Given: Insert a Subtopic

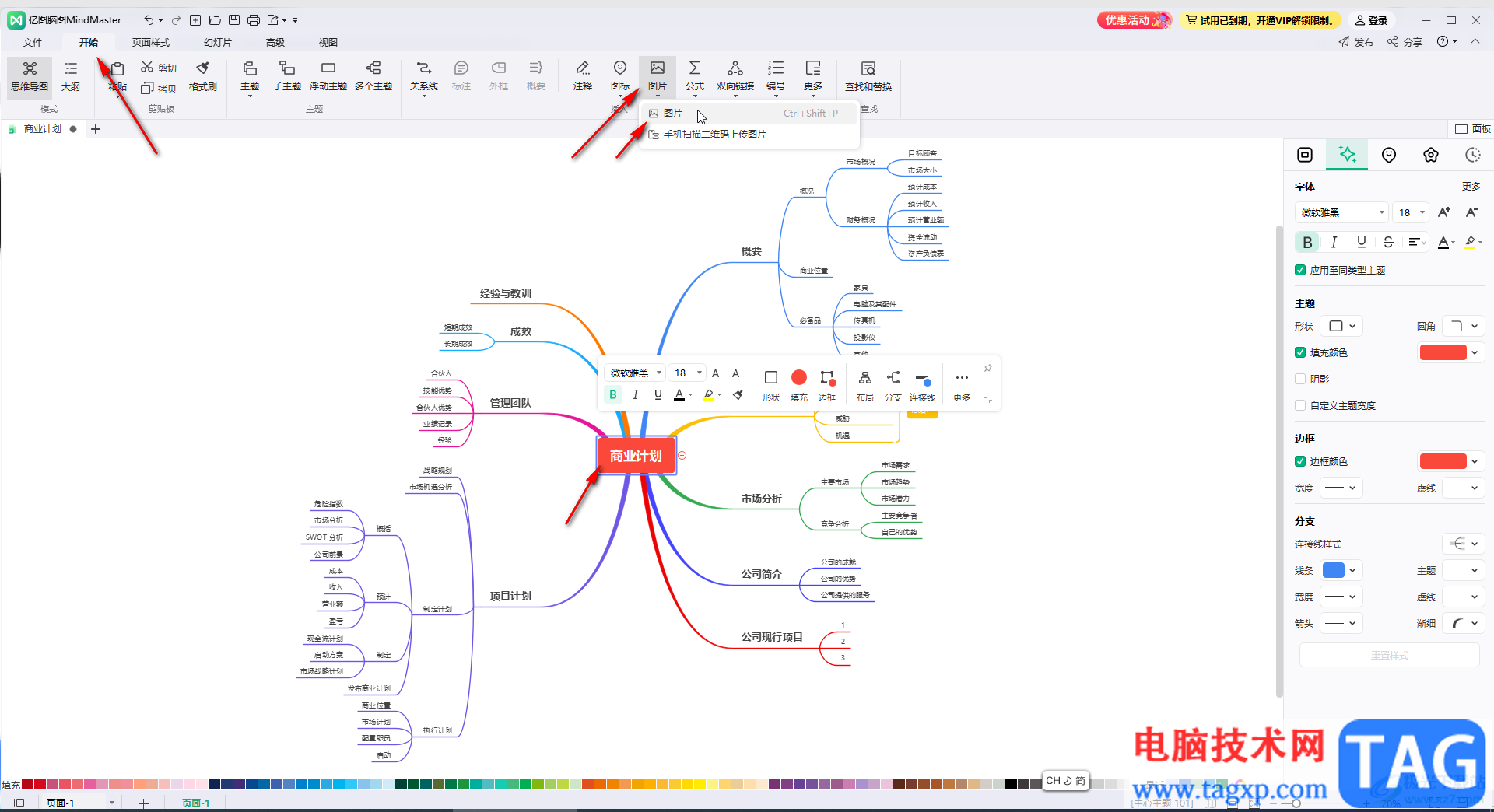Looking at the screenshot, I should (287, 76).
